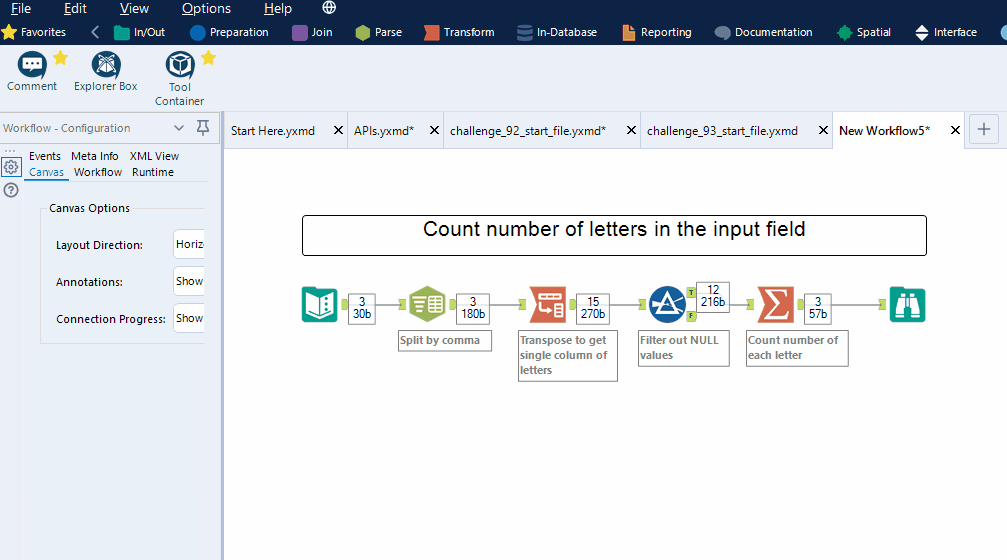Click the Filter tool on canvas
This screenshot has width=1007, height=560.
[x=667, y=304]
